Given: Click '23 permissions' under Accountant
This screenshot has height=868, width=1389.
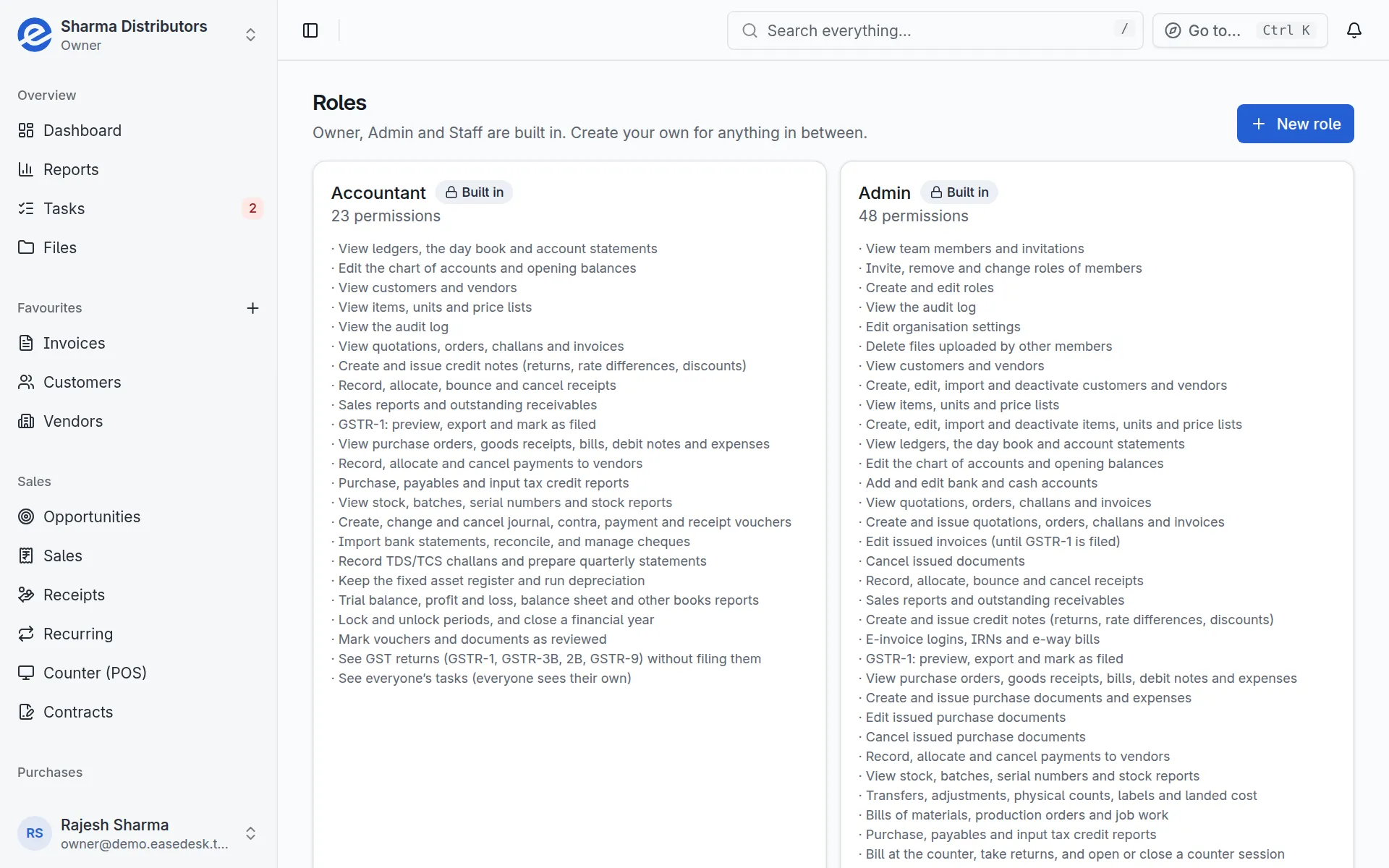Looking at the screenshot, I should 386,216.
